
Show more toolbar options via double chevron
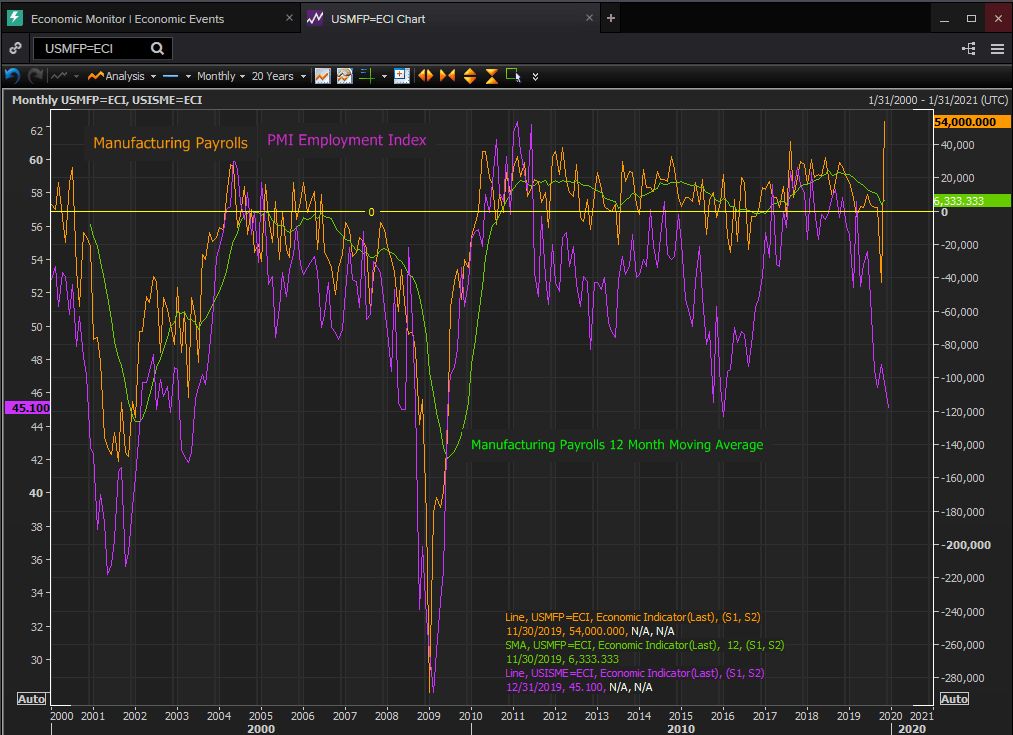[536, 76]
